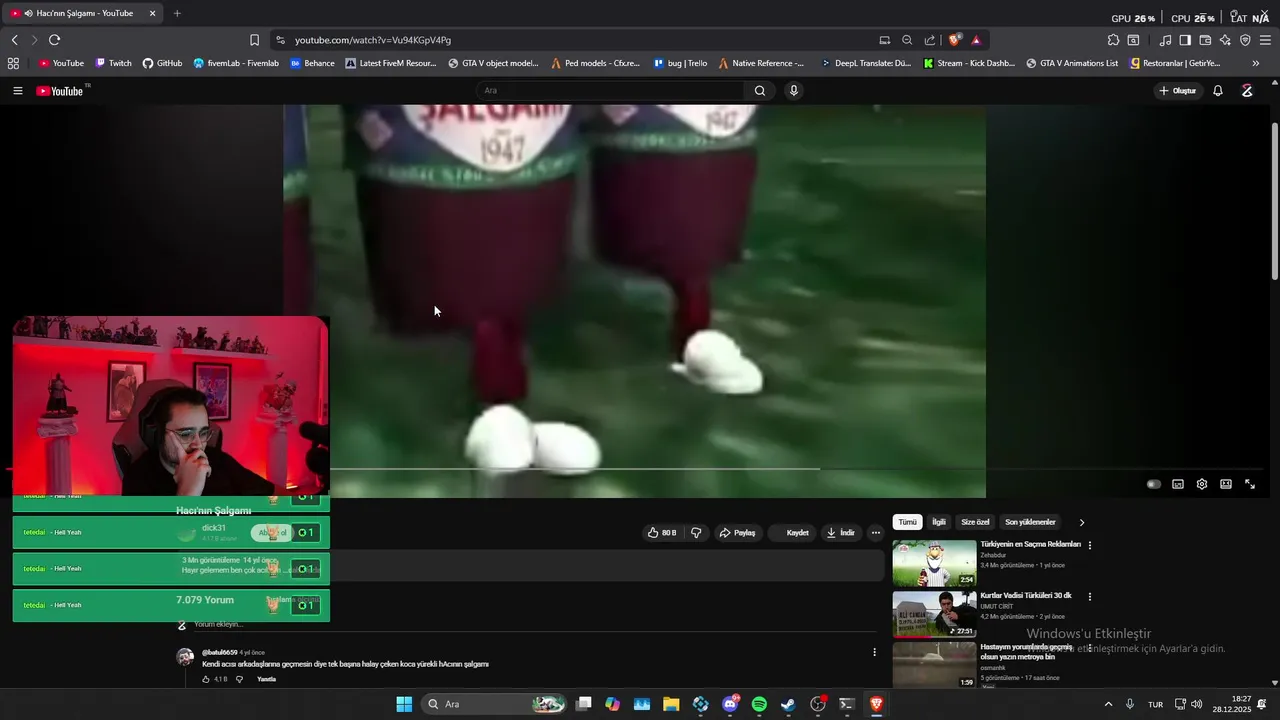Open zoom controls in the address bar
1280x720 pixels.
[907, 40]
